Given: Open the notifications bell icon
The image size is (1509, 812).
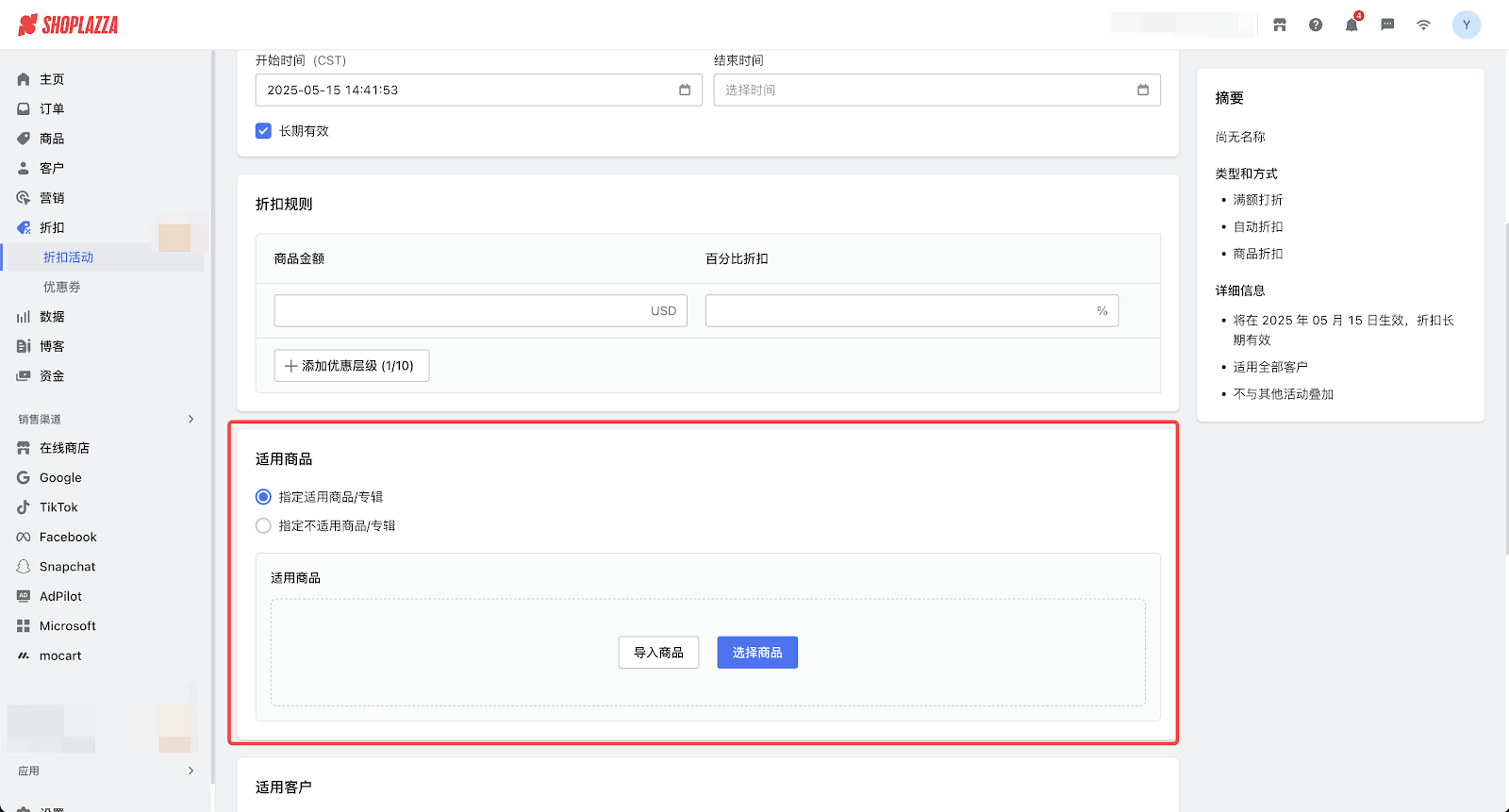Looking at the screenshot, I should [1351, 25].
